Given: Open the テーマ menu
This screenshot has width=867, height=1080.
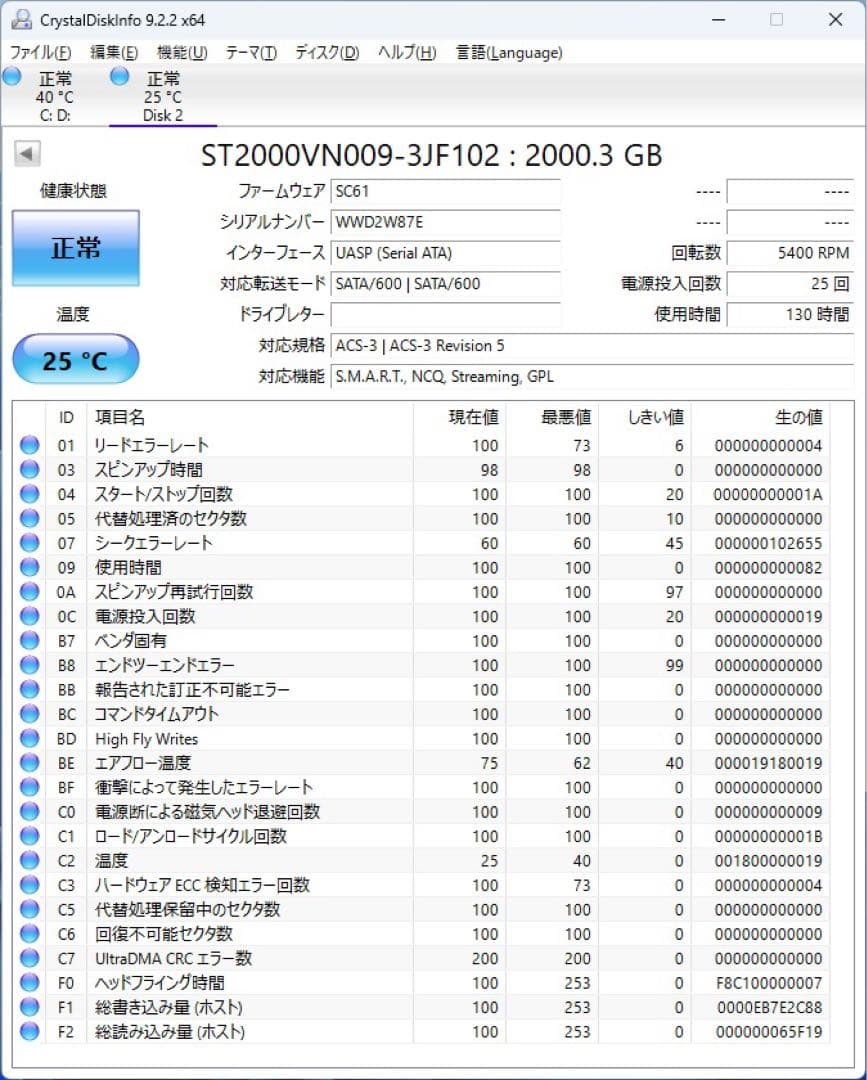Looking at the screenshot, I should click(248, 52).
